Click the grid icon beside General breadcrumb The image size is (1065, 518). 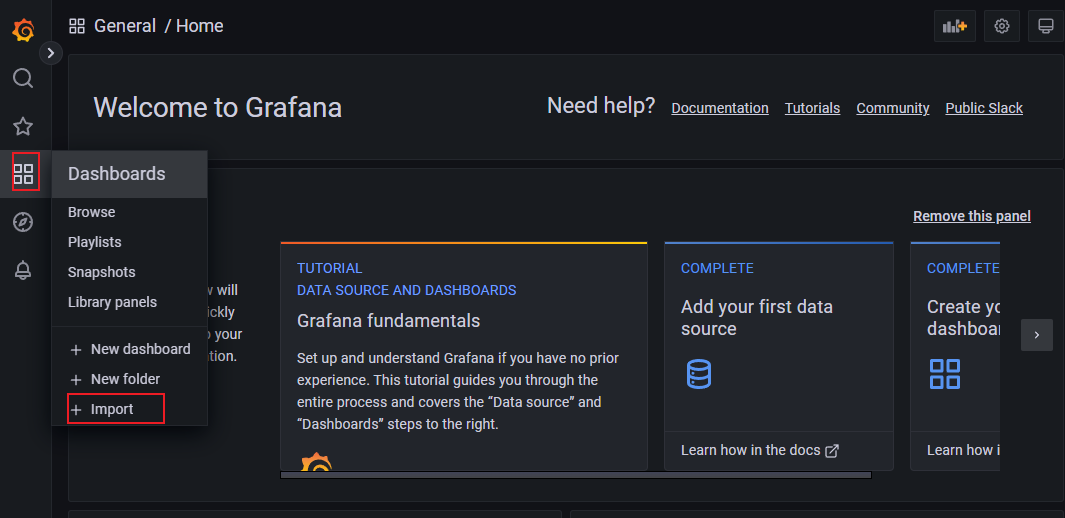coord(77,26)
